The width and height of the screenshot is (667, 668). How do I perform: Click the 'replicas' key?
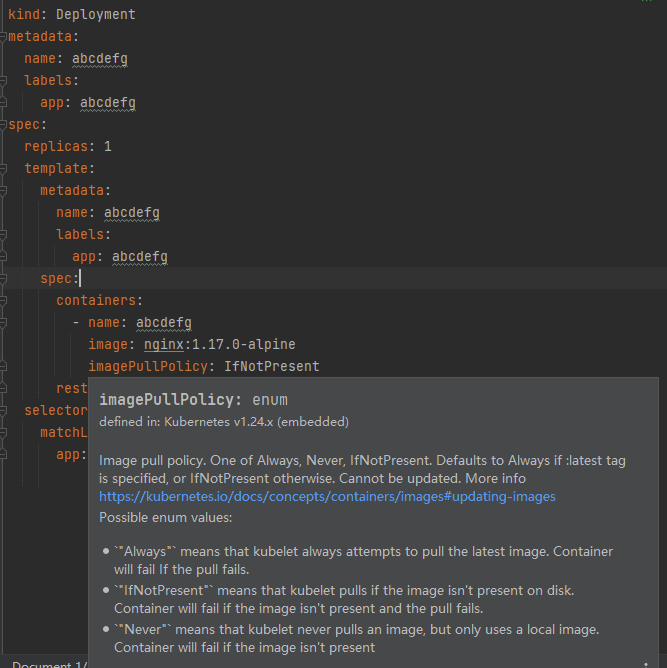pos(56,147)
